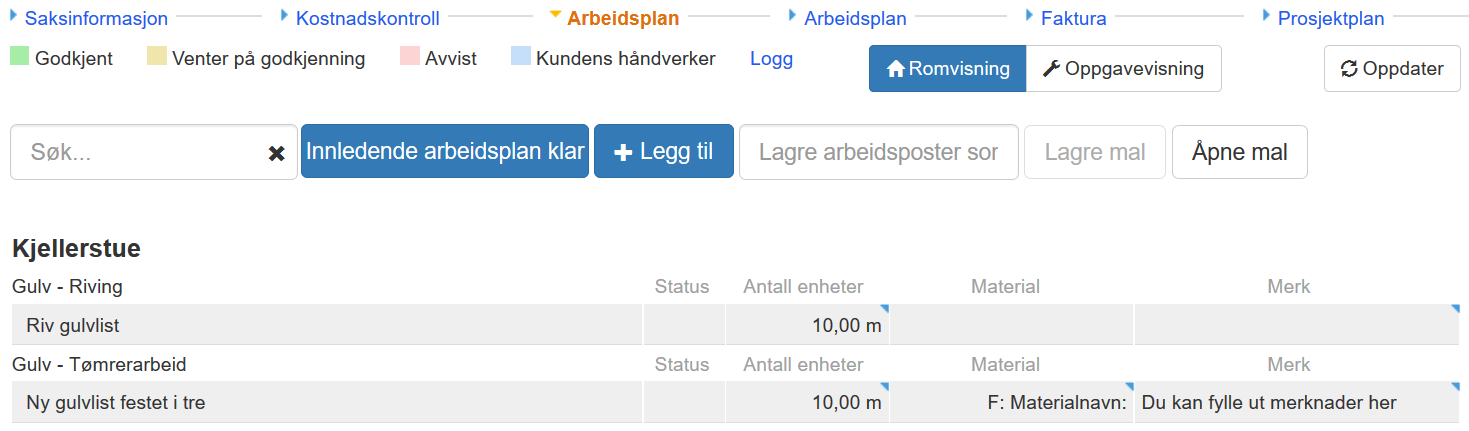This screenshot has width=1469, height=431.
Task: Select the Riv gulvlist row
Action: (325, 325)
